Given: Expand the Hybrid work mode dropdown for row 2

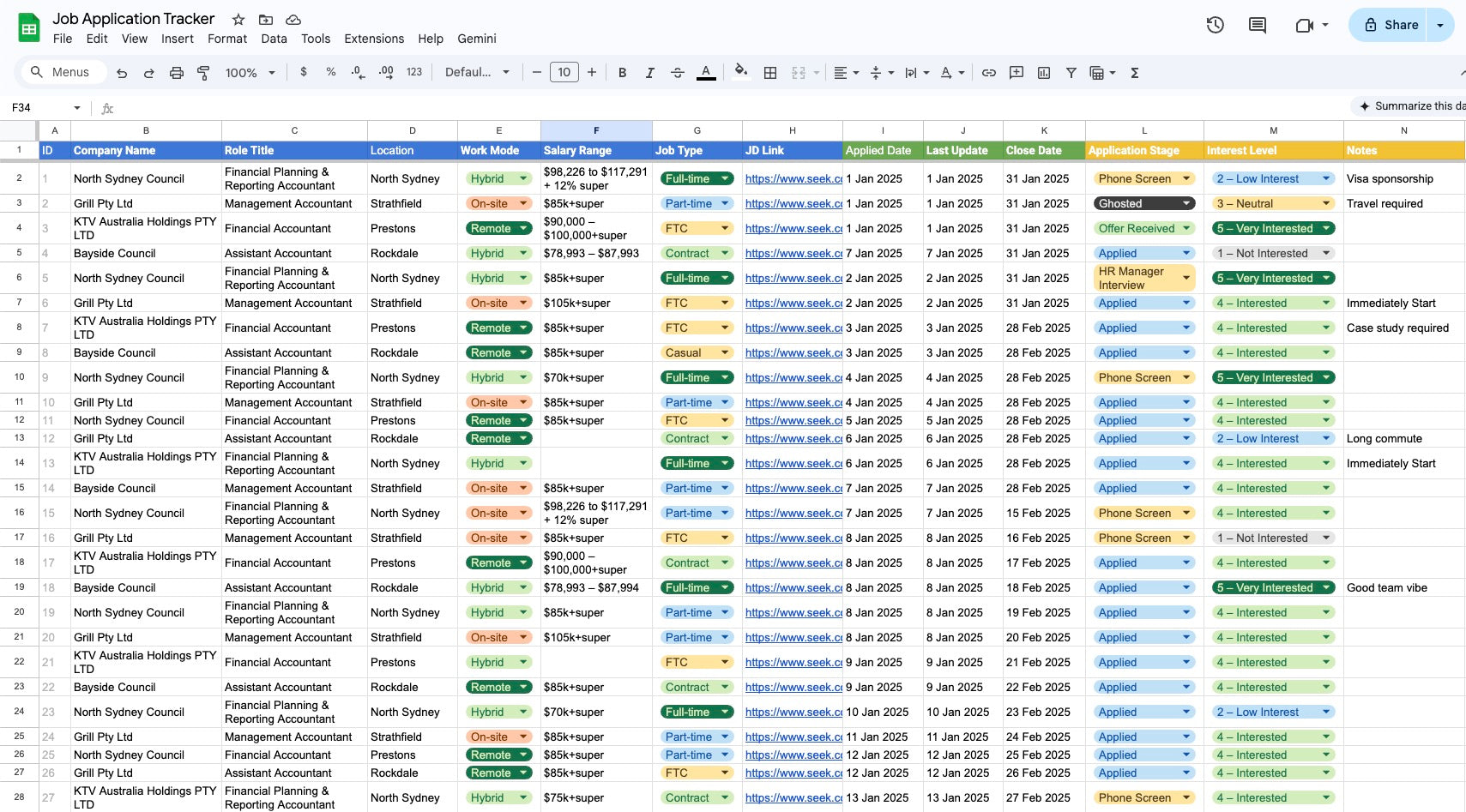Looking at the screenshot, I should [x=522, y=178].
